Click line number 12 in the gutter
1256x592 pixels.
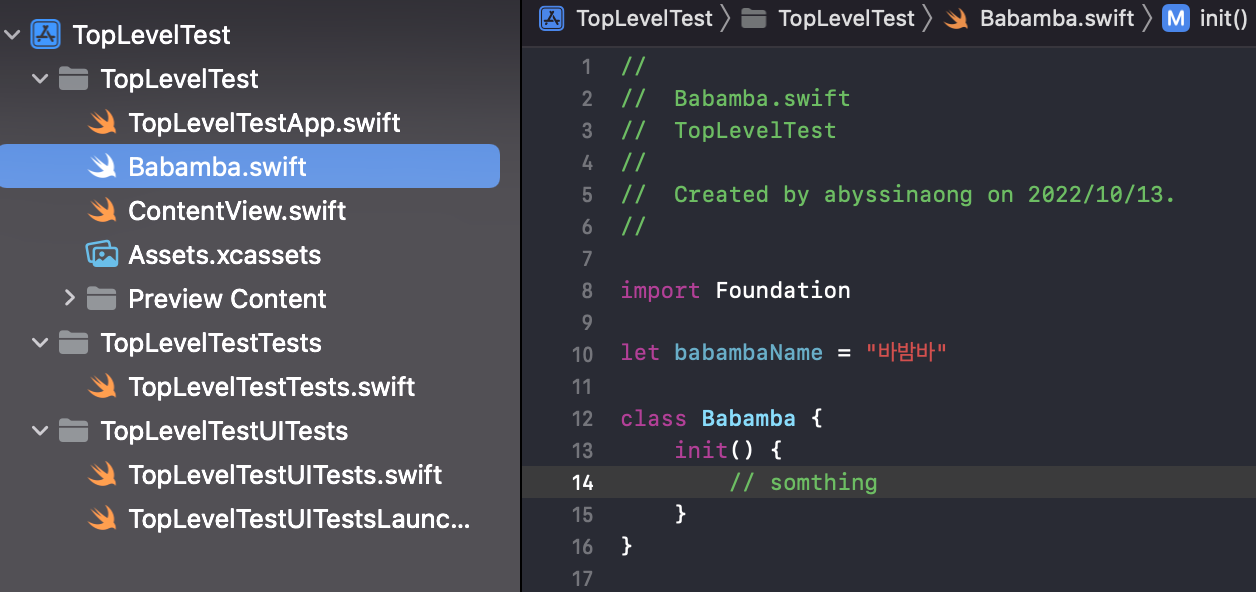click(x=583, y=418)
